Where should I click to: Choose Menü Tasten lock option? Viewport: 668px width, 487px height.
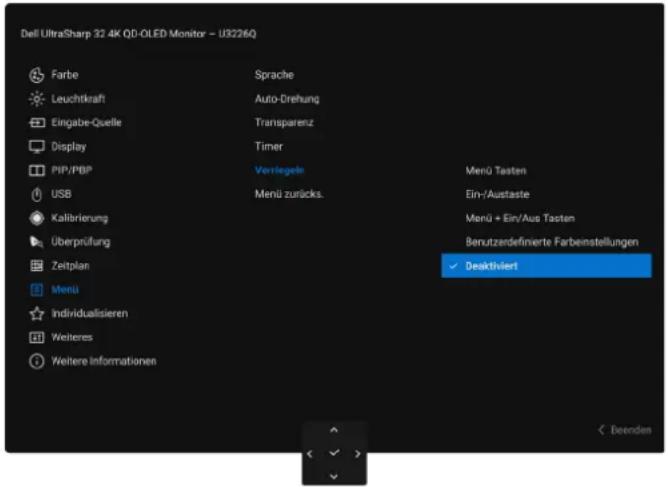click(x=496, y=171)
